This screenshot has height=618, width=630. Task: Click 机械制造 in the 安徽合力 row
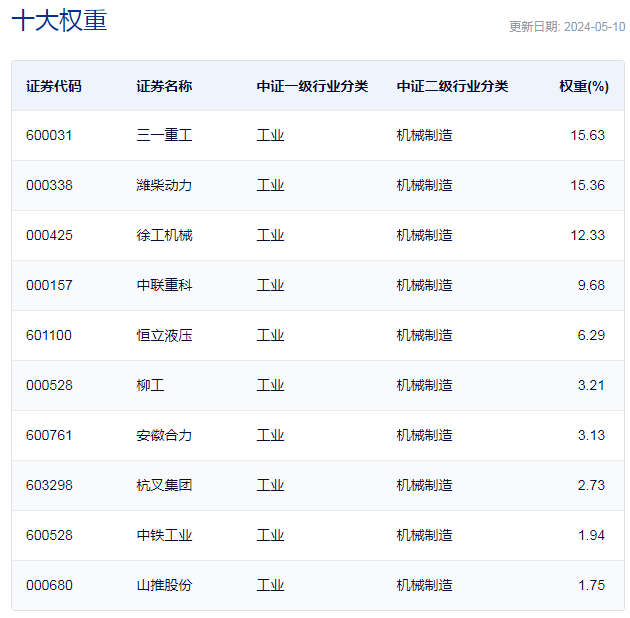pos(424,436)
